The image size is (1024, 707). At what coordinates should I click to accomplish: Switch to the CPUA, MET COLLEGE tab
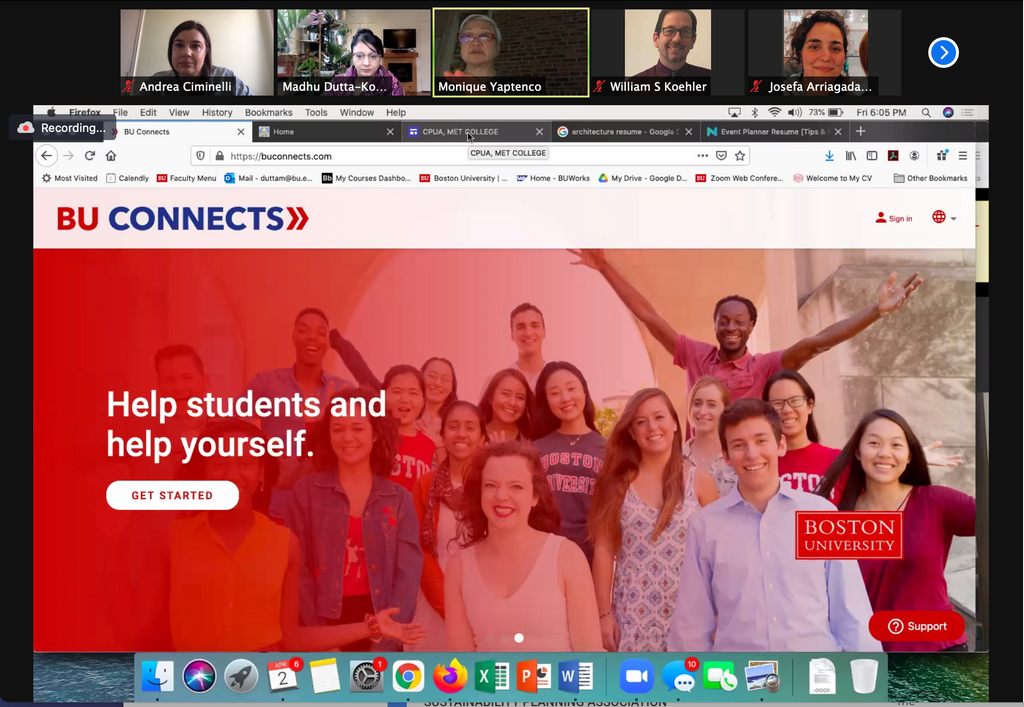[x=470, y=132]
